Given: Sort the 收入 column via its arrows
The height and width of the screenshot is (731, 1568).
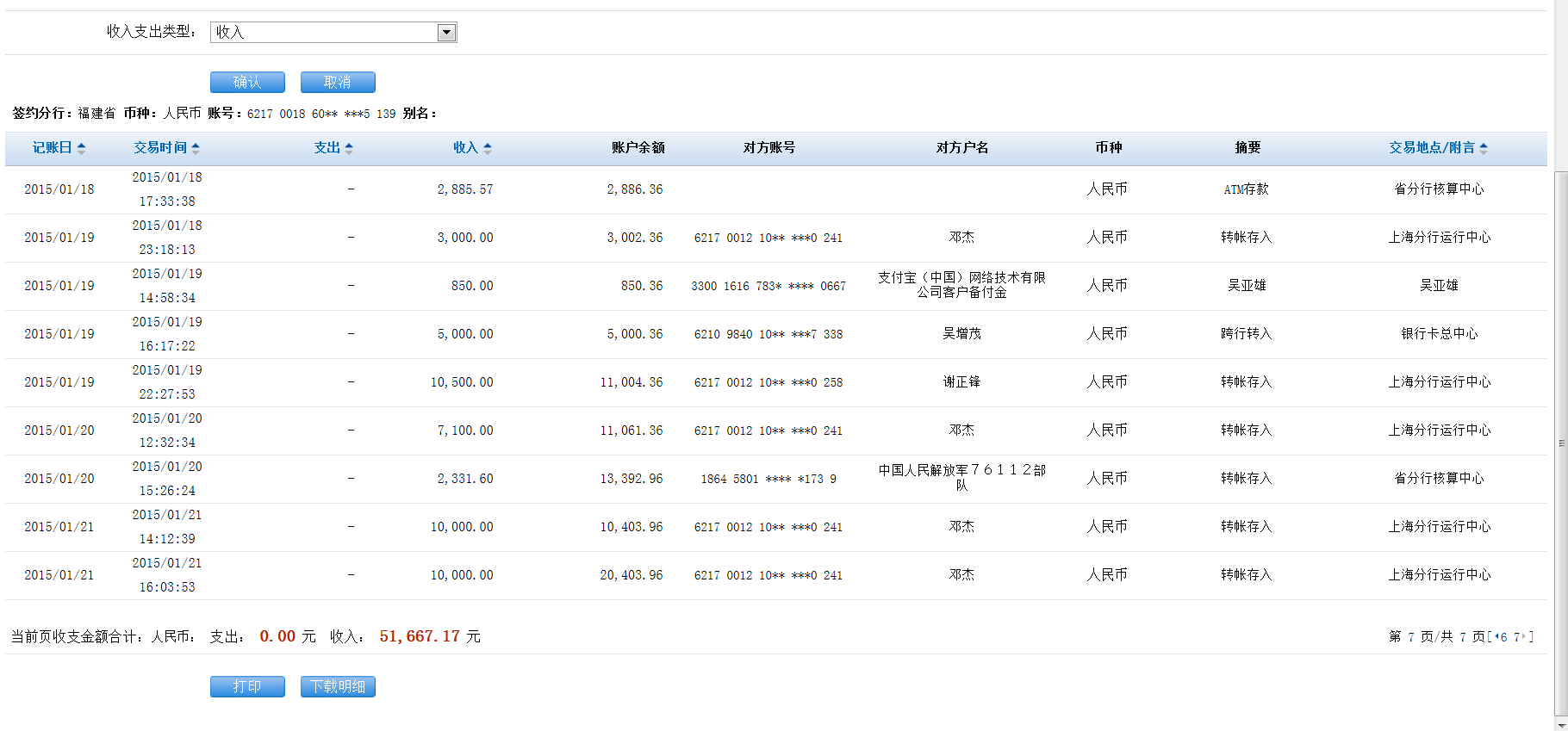Looking at the screenshot, I should pos(488,148).
